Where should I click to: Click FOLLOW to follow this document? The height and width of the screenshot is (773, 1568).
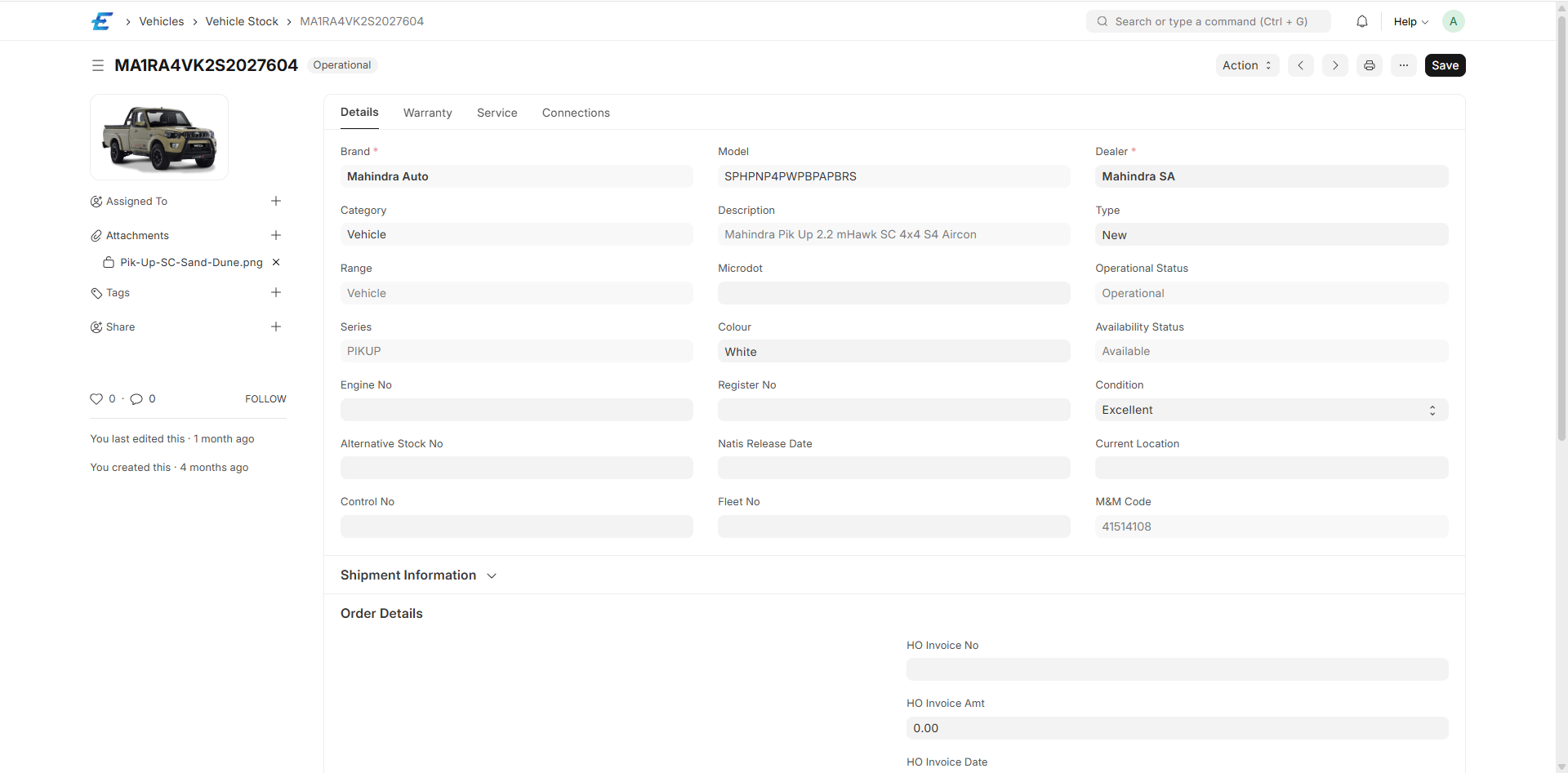point(265,399)
